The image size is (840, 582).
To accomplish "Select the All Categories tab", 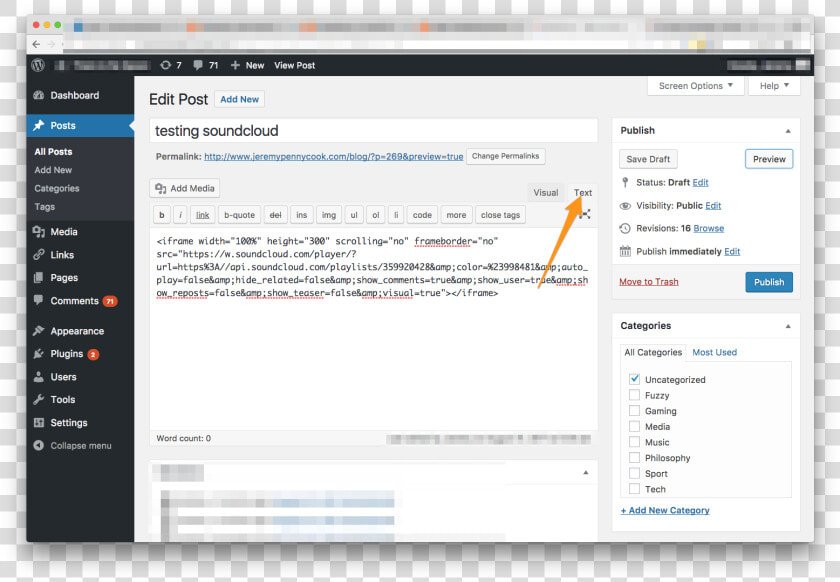I will 653,352.
